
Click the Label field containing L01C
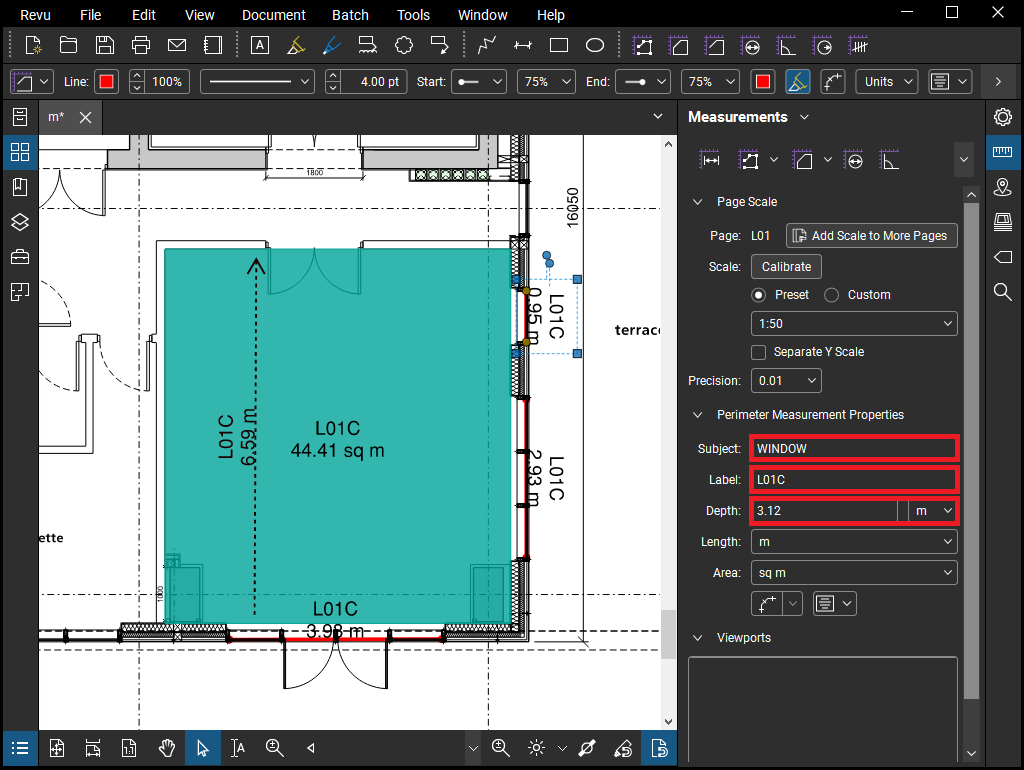coord(854,479)
